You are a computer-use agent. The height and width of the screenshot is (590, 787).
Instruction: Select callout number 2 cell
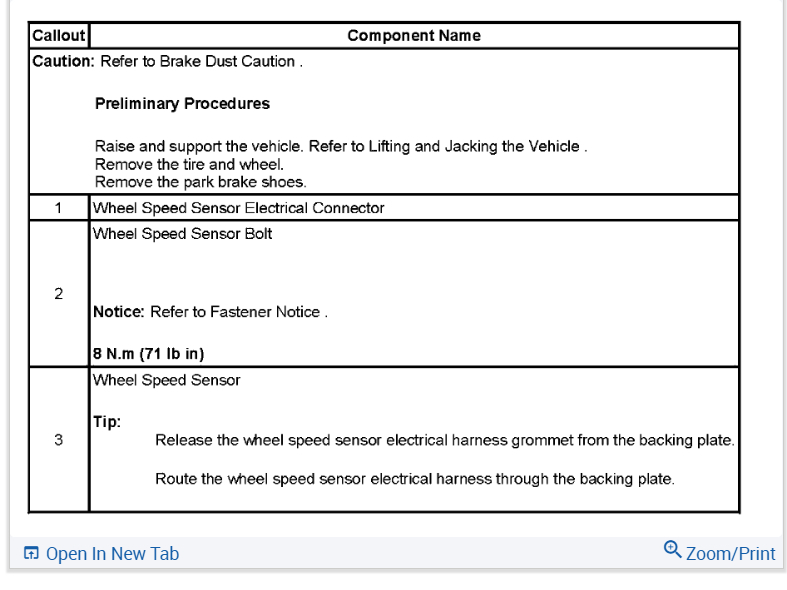(x=59, y=294)
